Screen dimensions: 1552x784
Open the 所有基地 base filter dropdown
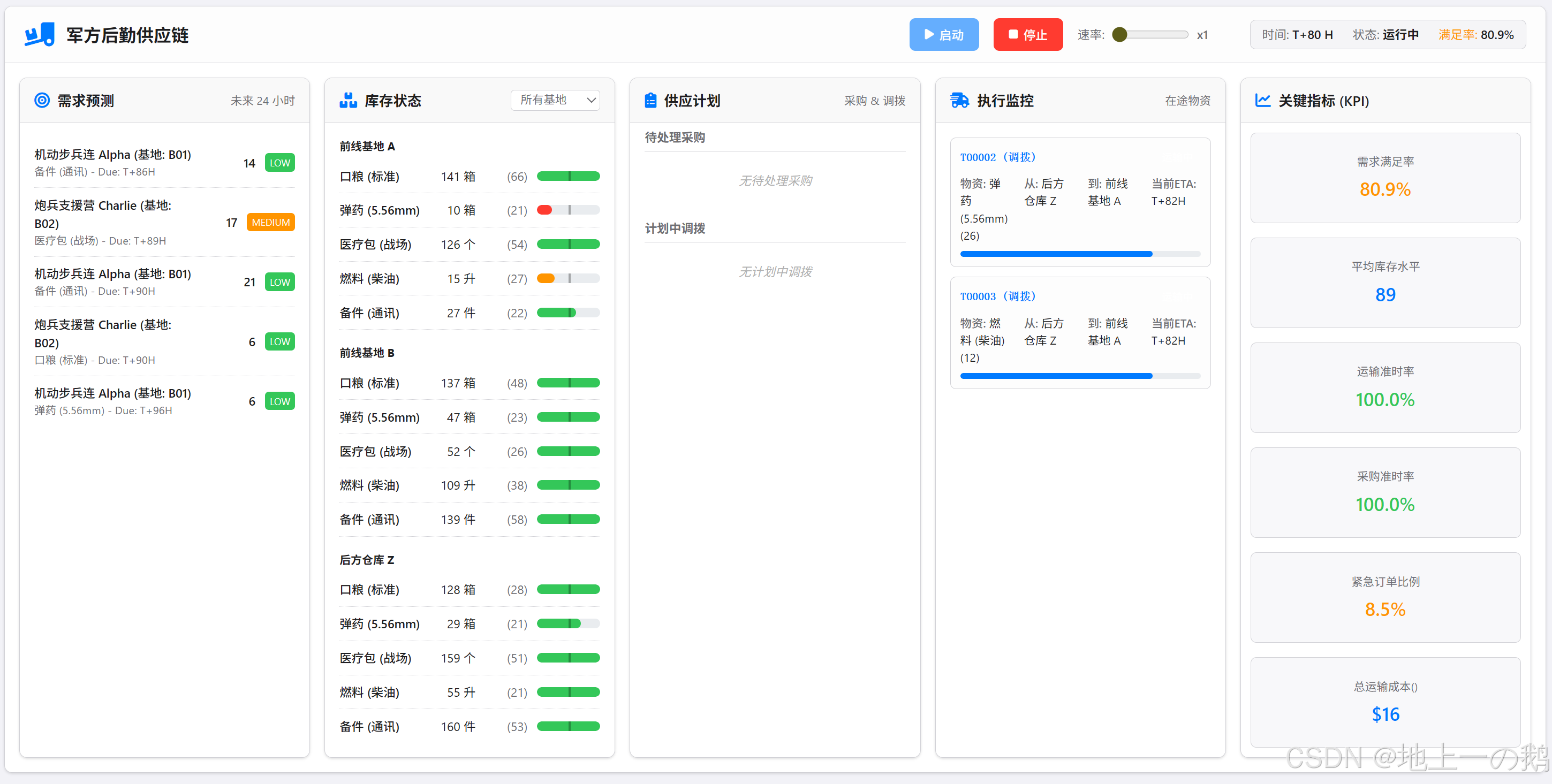tap(555, 100)
